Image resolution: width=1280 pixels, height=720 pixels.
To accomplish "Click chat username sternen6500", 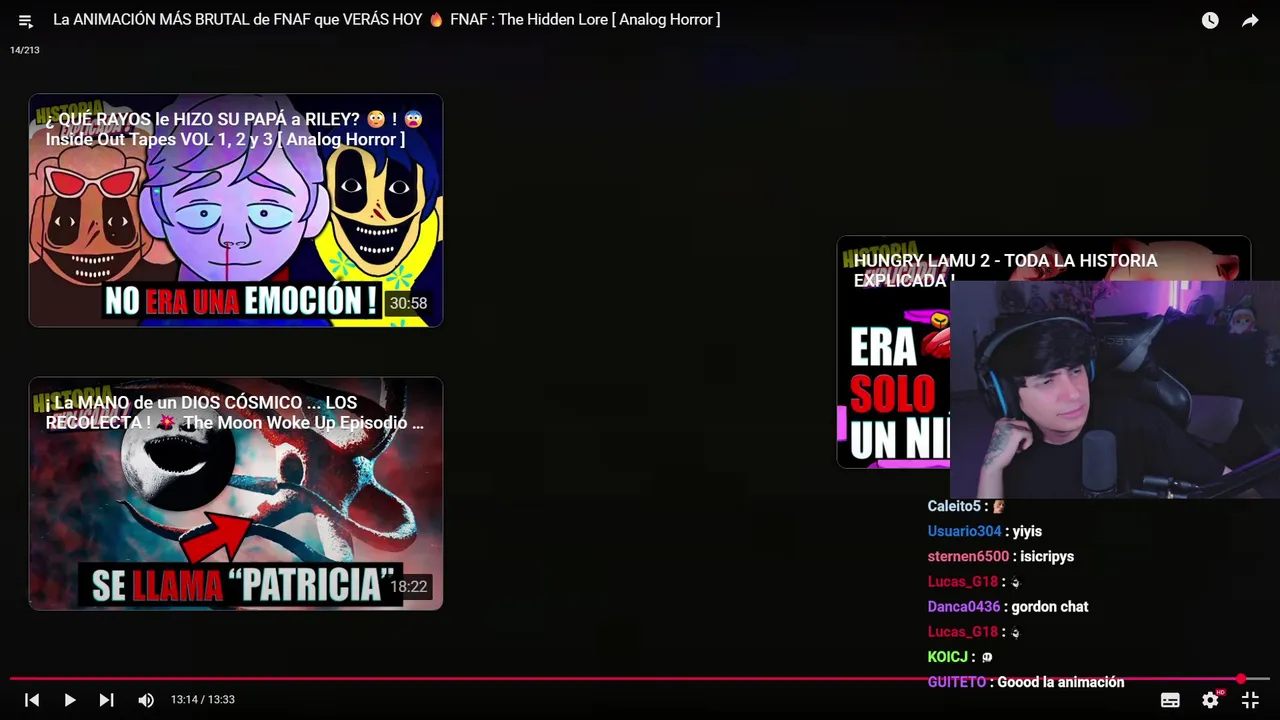I will click(x=968, y=556).
